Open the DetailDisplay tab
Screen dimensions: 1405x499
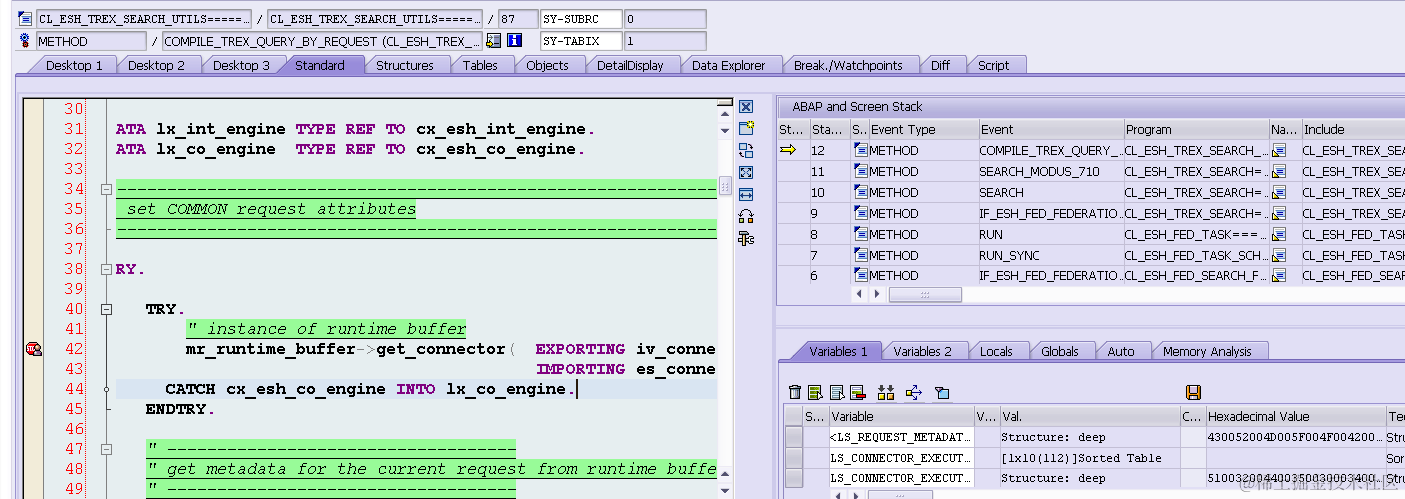[630, 65]
